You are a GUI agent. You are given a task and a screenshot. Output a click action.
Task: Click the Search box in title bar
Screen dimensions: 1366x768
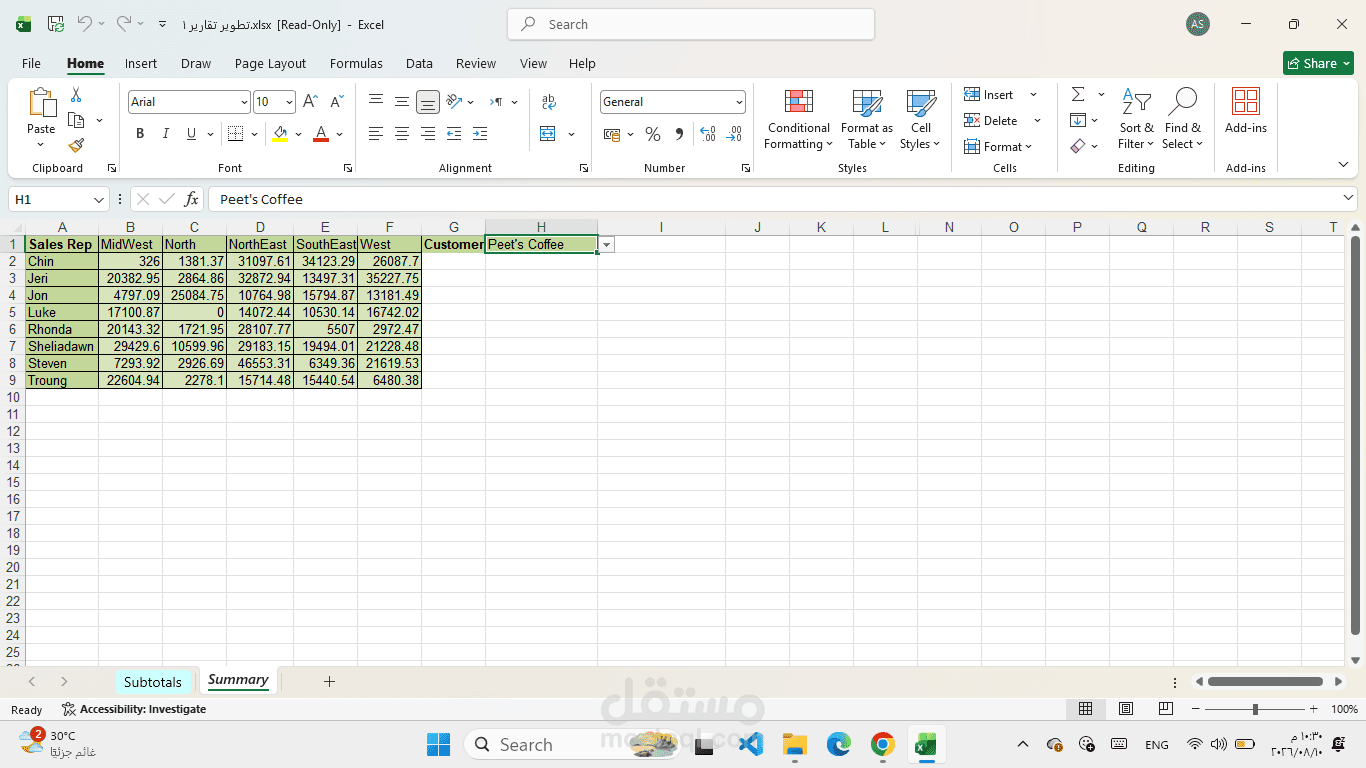tap(691, 24)
